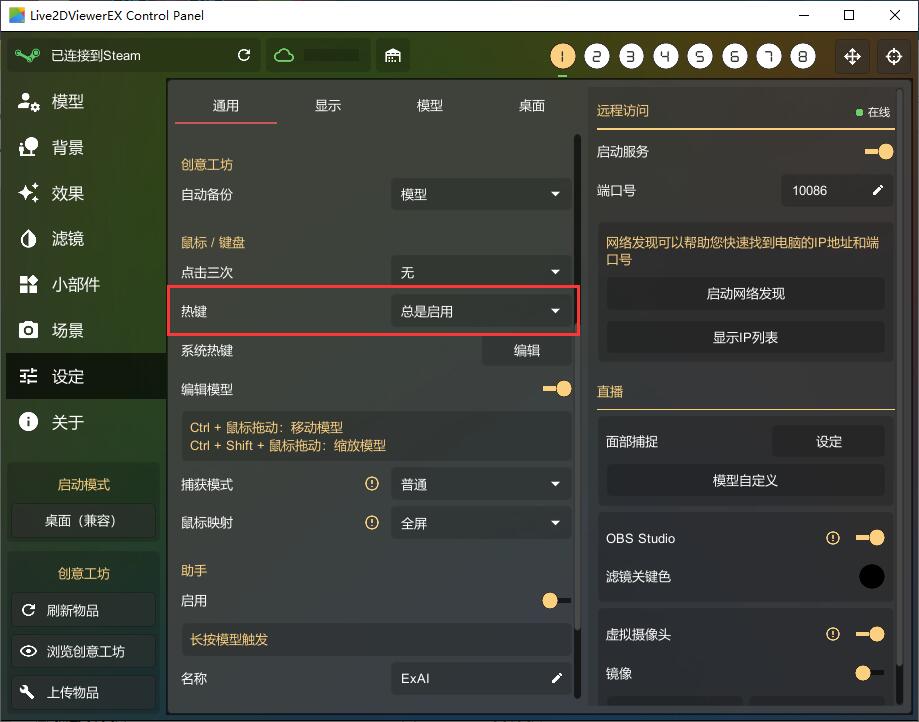Switch to the 桌面 tab
Screen dimensions: 919x722
(532, 105)
